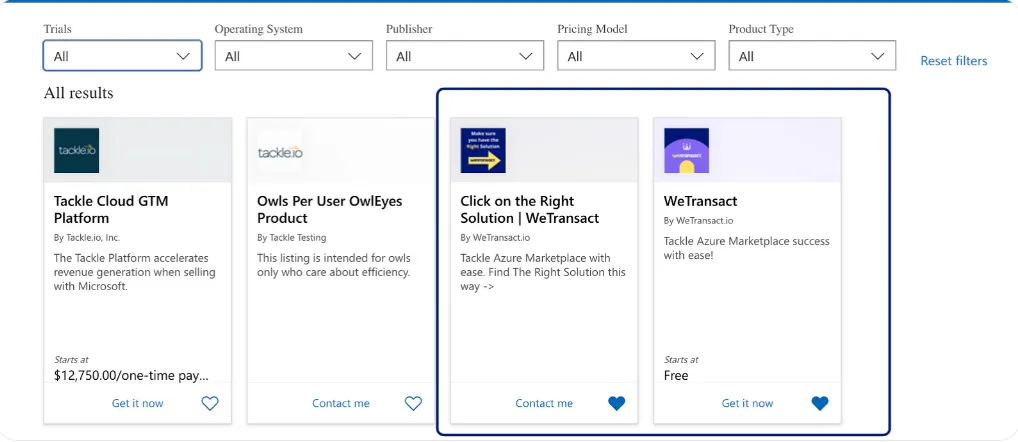
Task: Select 'By Tackle Testing' publisher text
Action: (292, 238)
